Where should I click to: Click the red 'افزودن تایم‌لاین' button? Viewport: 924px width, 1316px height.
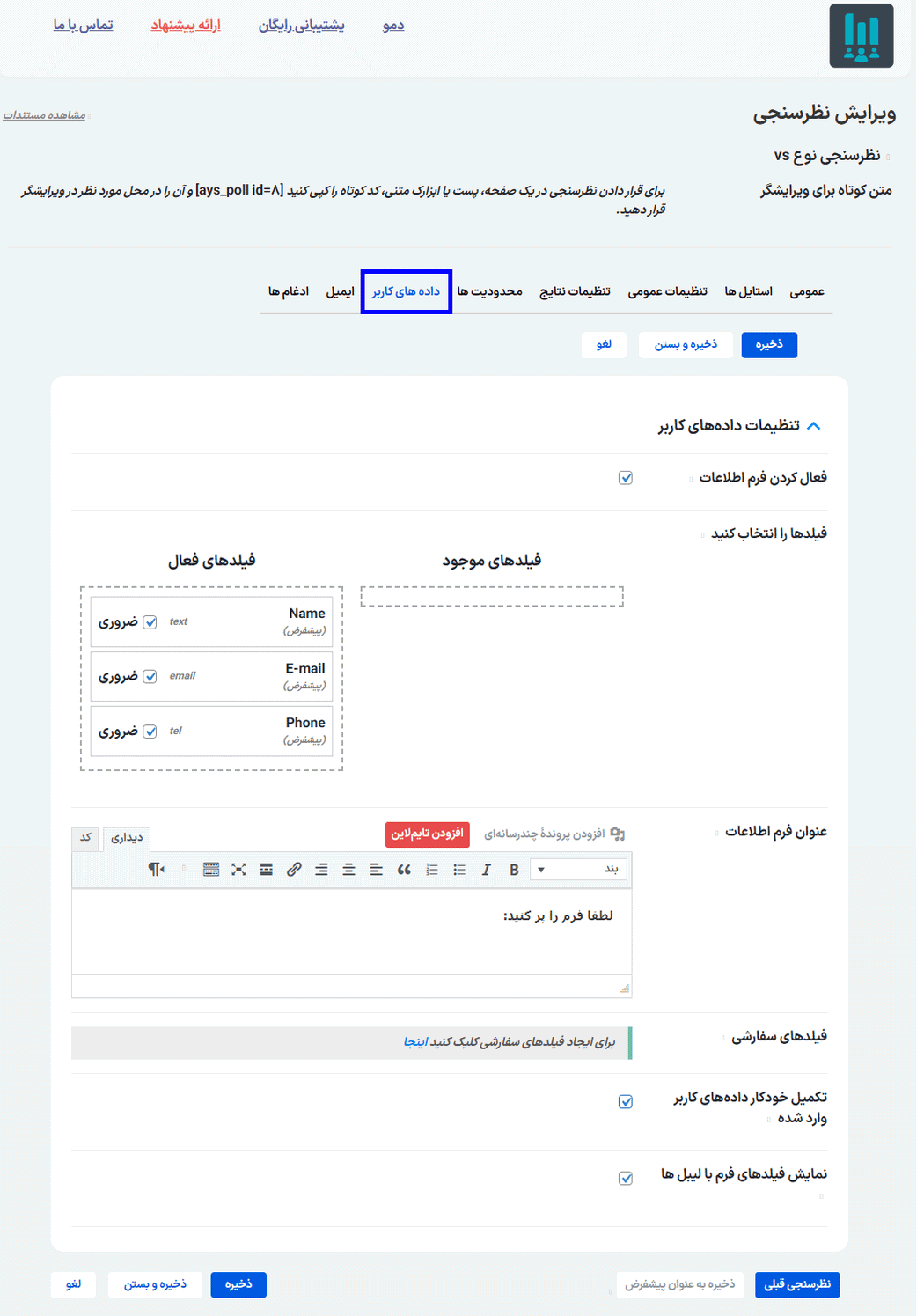point(428,834)
